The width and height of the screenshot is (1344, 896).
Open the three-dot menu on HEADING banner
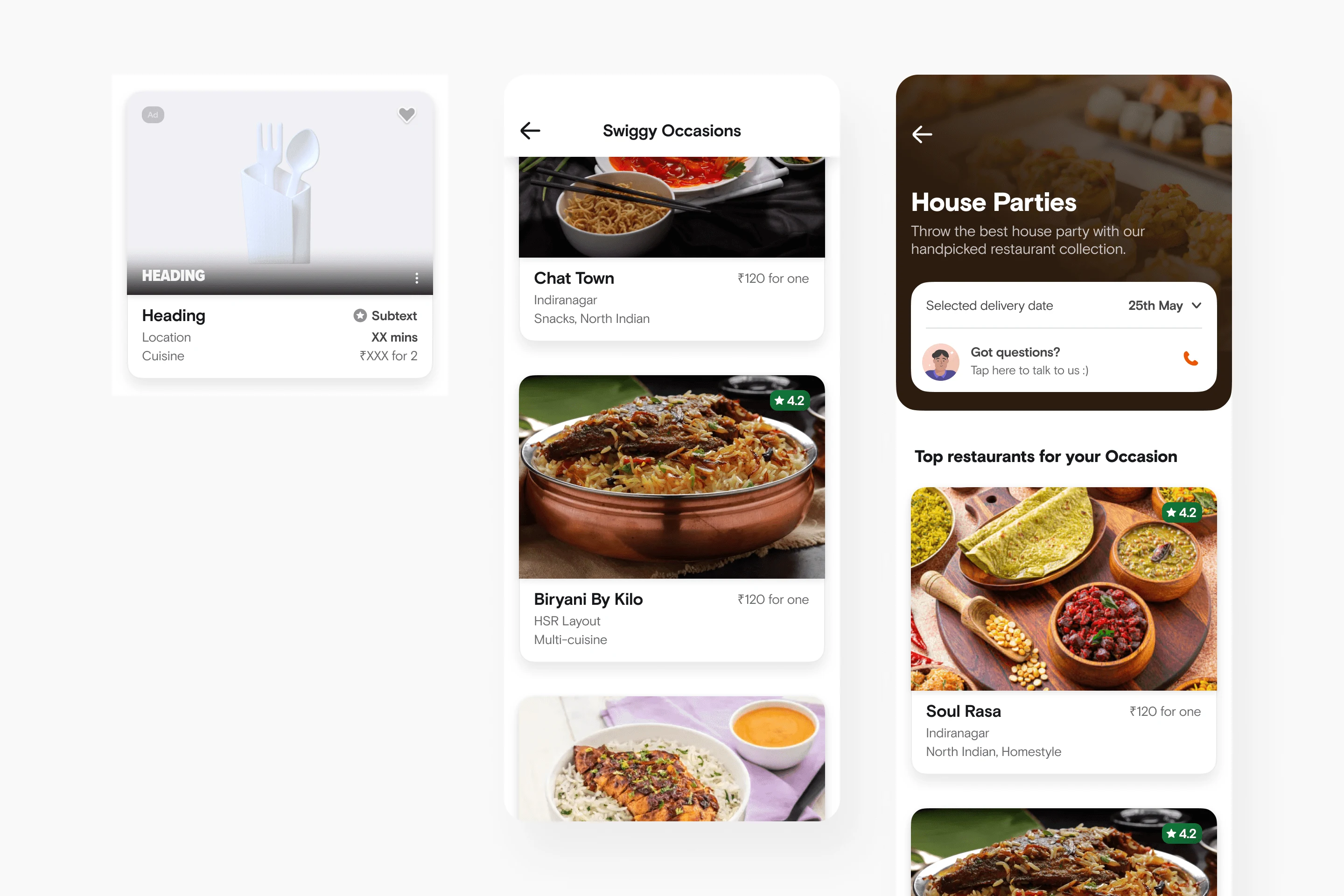(x=417, y=278)
